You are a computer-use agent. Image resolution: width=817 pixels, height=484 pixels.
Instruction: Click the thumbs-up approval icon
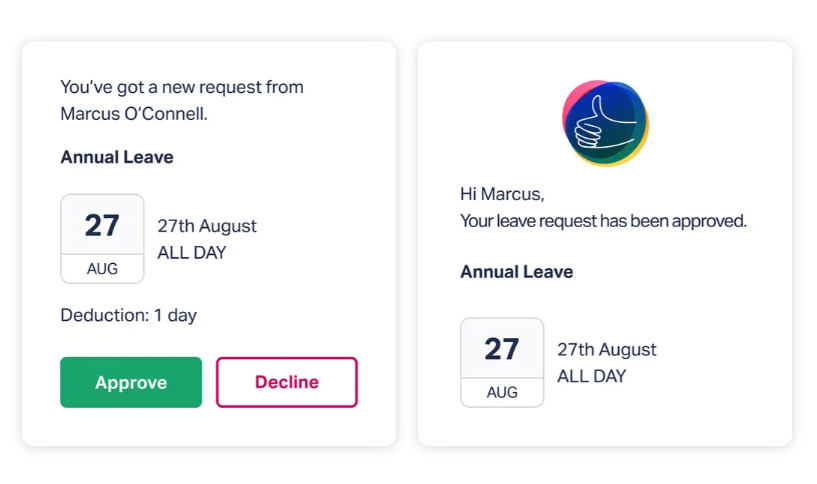coord(605,123)
